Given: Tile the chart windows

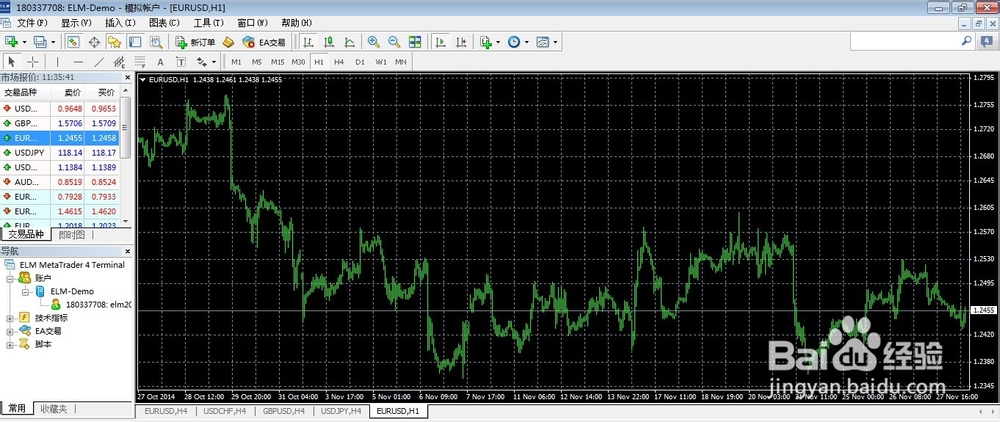Looking at the screenshot, I should (415, 42).
